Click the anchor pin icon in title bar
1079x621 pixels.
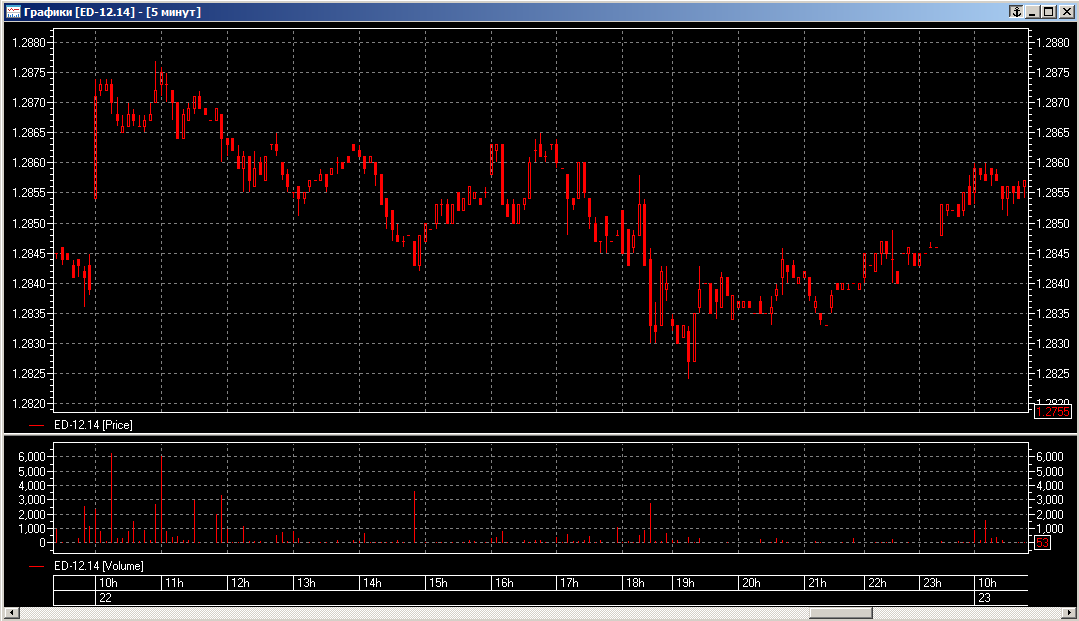click(x=1015, y=11)
